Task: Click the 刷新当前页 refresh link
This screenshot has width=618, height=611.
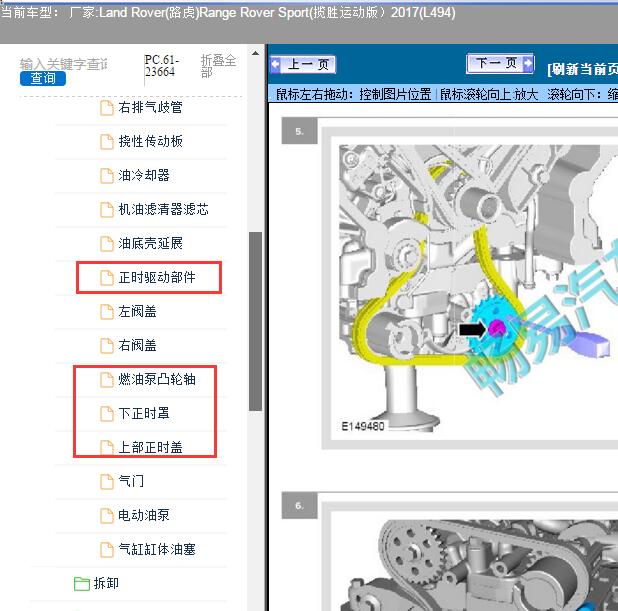Action: coord(583,69)
